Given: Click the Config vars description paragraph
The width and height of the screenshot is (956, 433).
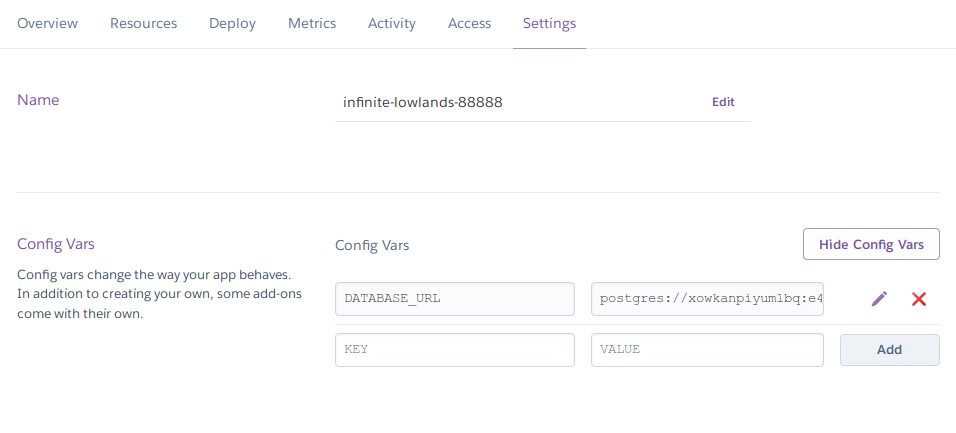Looking at the screenshot, I should [x=159, y=294].
